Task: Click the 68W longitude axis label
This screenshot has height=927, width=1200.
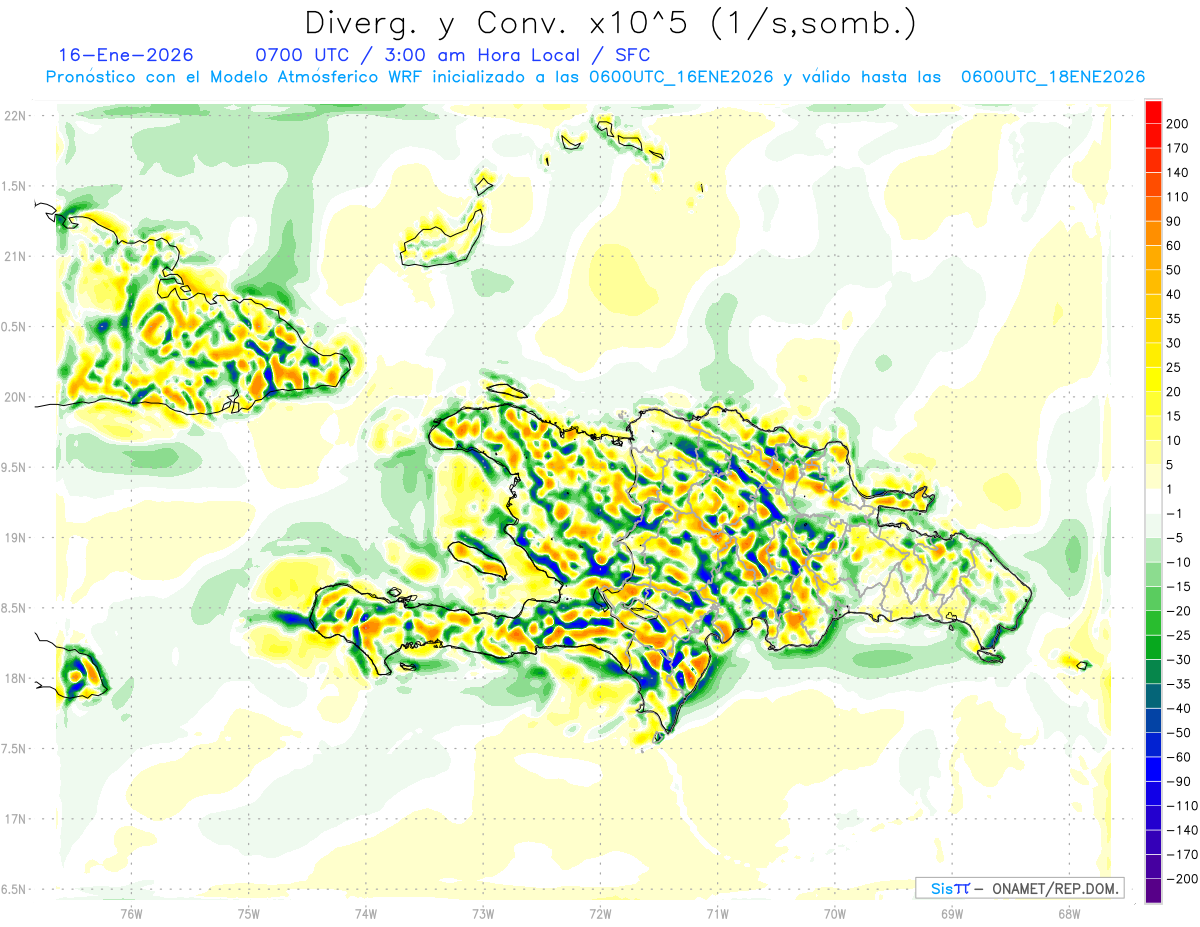Action: pos(1068,912)
